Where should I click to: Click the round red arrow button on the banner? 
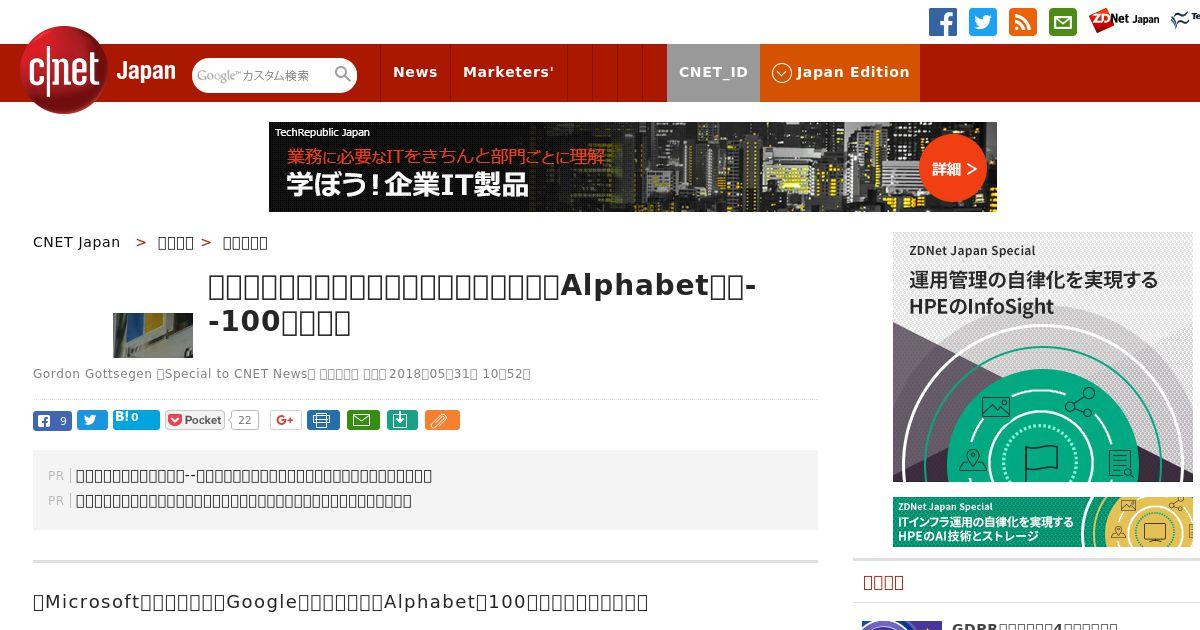tap(953, 168)
